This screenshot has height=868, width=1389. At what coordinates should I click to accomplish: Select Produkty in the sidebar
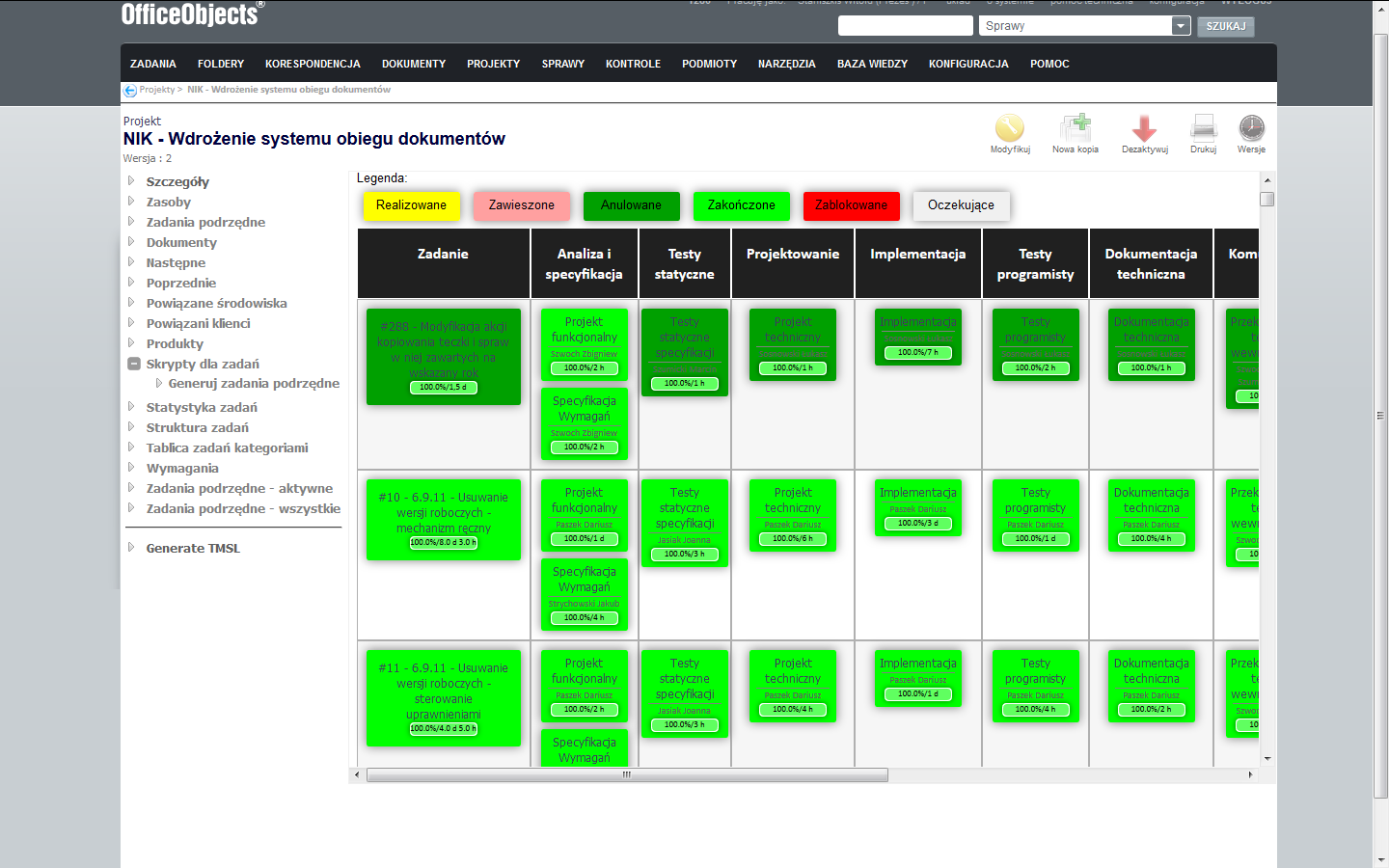(x=175, y=343)
